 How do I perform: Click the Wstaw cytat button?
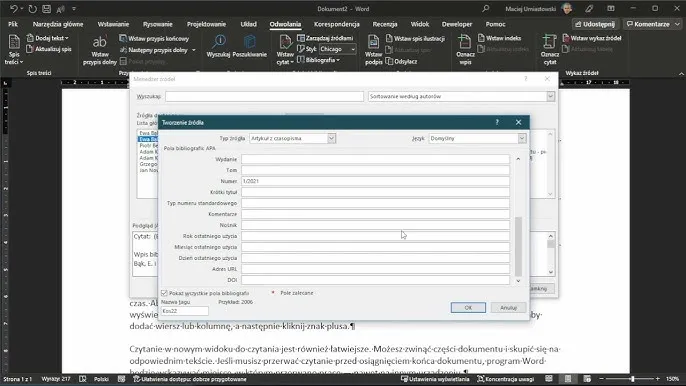(285, 50)
